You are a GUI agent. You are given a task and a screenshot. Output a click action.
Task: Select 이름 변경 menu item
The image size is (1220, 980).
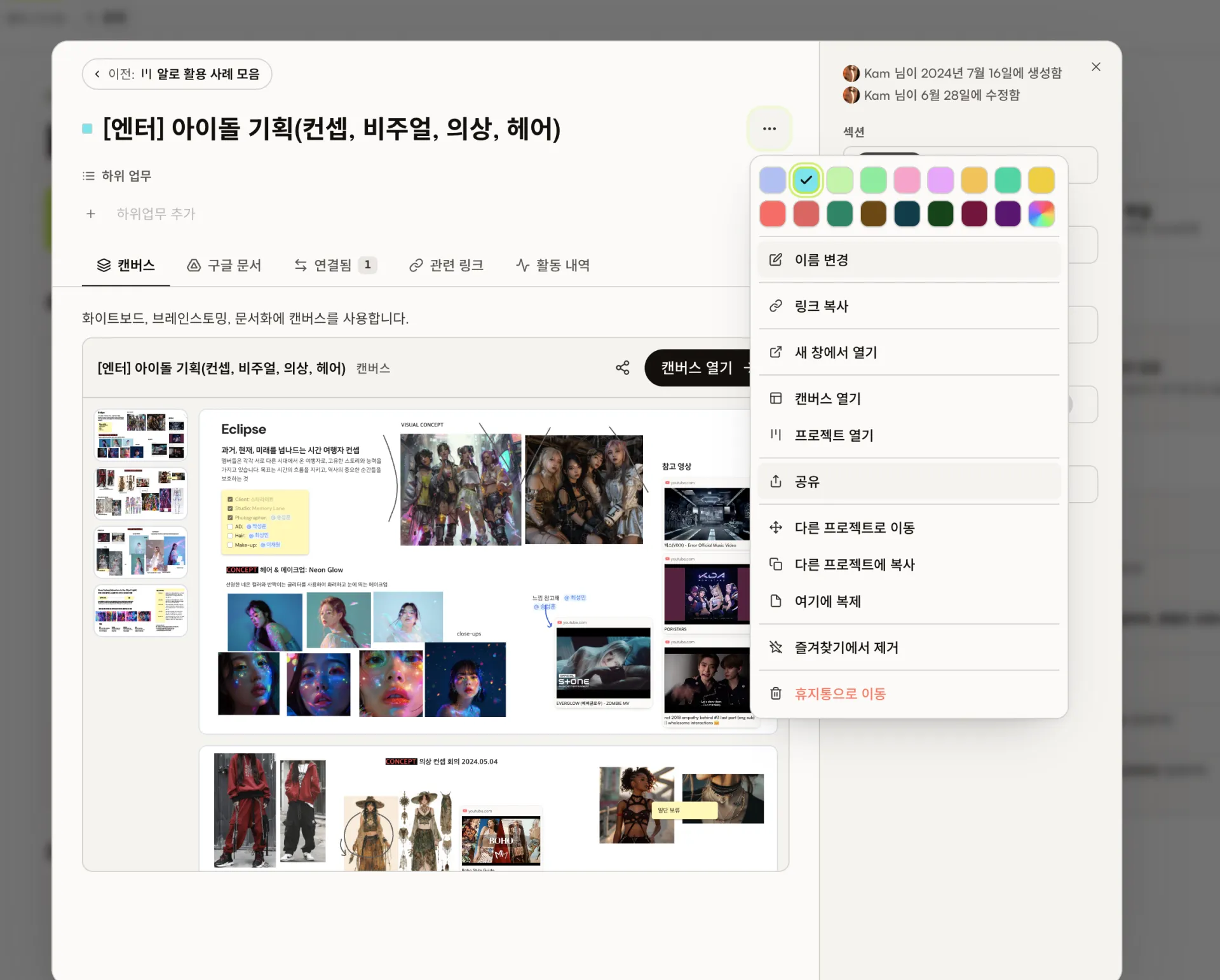click(x=909, y=260)
